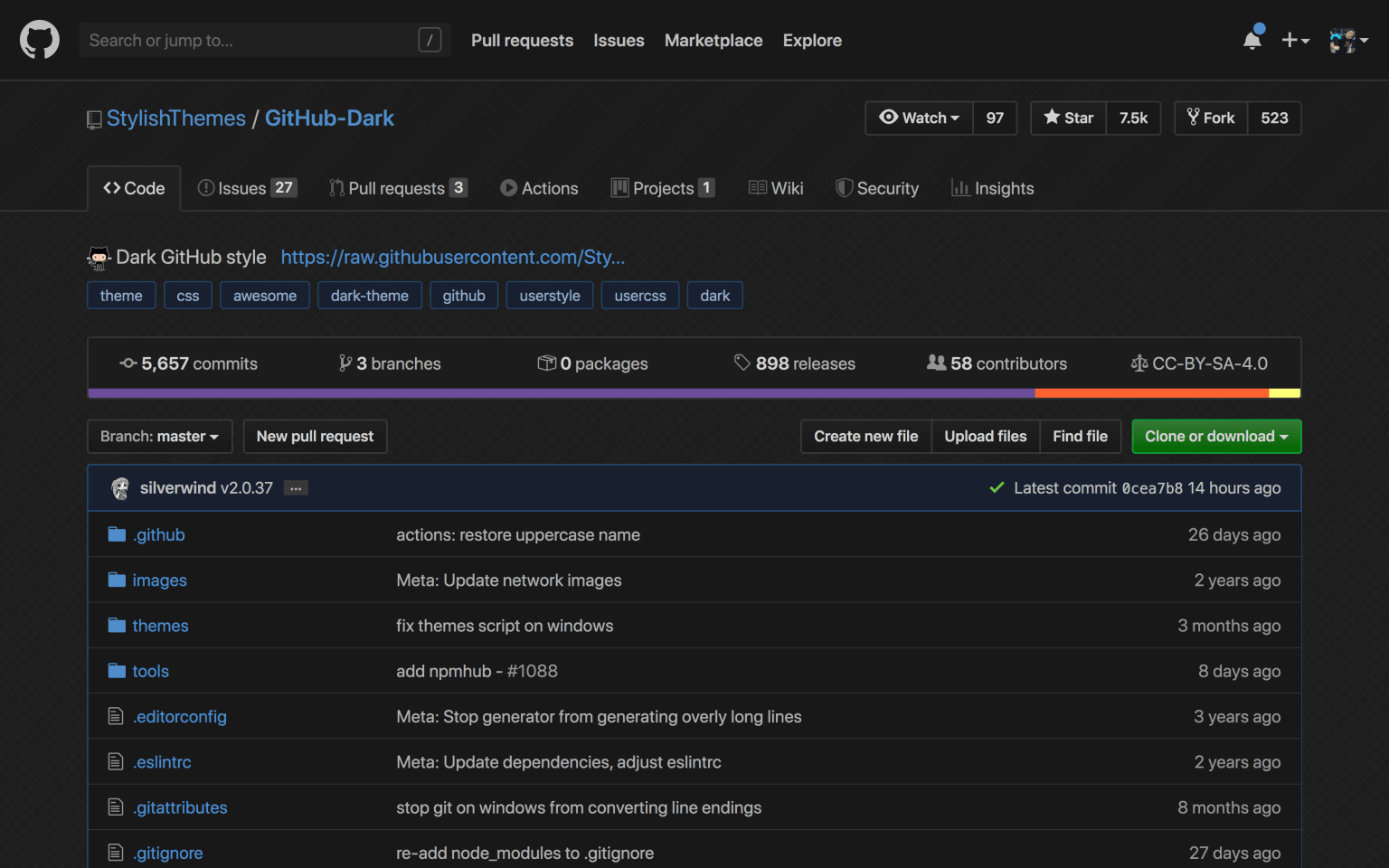Open the Marketplace menu item
This screenshot has width=1389, height=868.
pos(713,40)
